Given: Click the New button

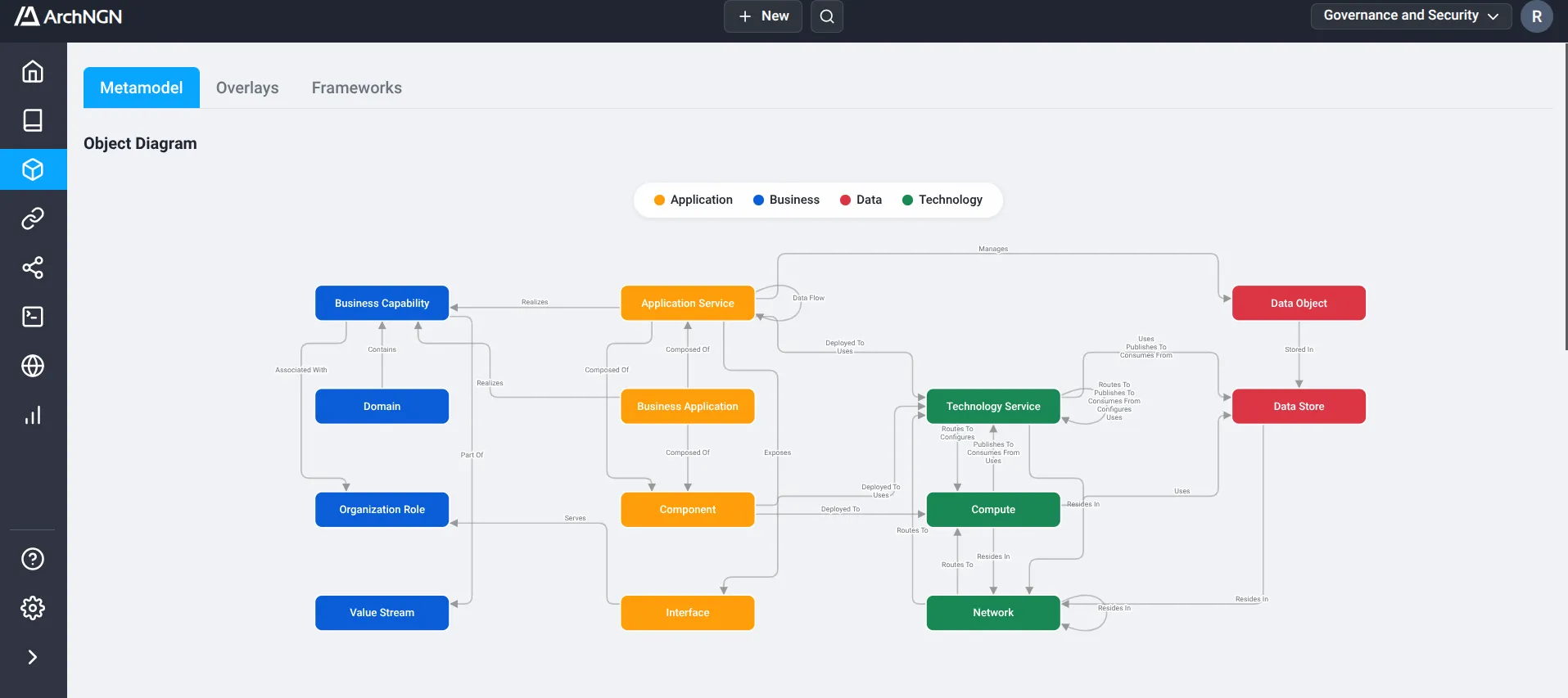Looking at the screenshot, I should [763, 16].
